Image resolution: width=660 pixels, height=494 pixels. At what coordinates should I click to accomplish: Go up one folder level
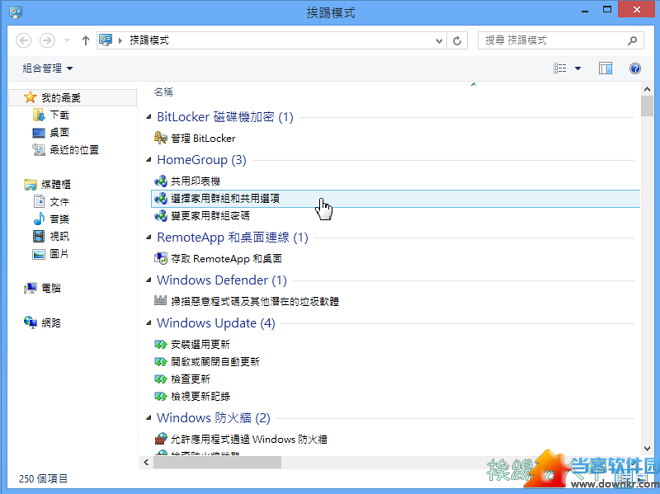(x=85, y=40)
